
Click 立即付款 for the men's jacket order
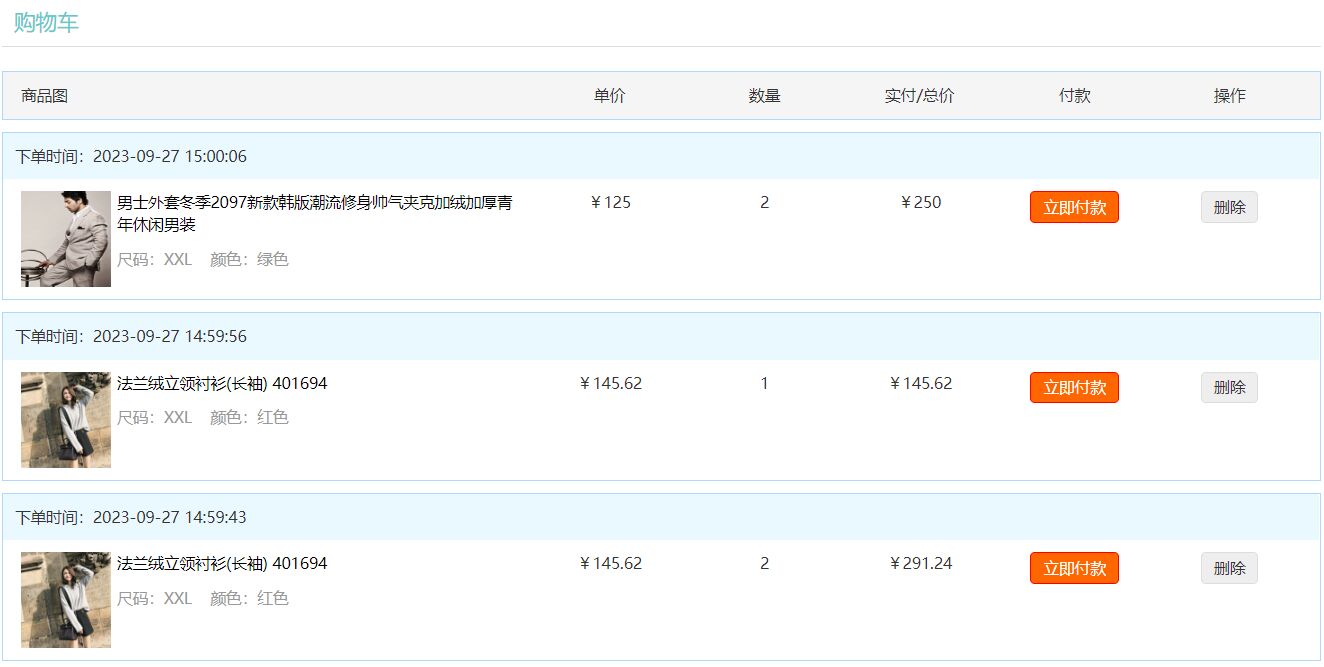tap(1074, 207)
